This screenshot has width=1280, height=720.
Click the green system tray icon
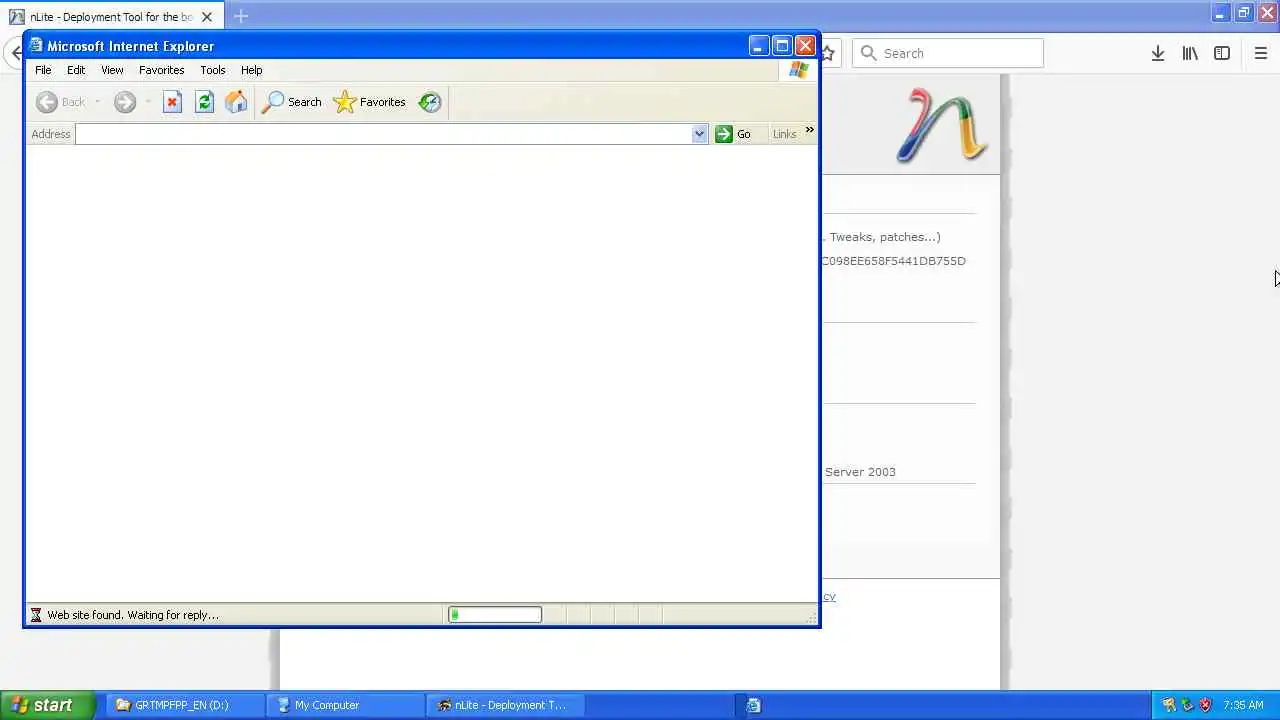[1187, 705]
